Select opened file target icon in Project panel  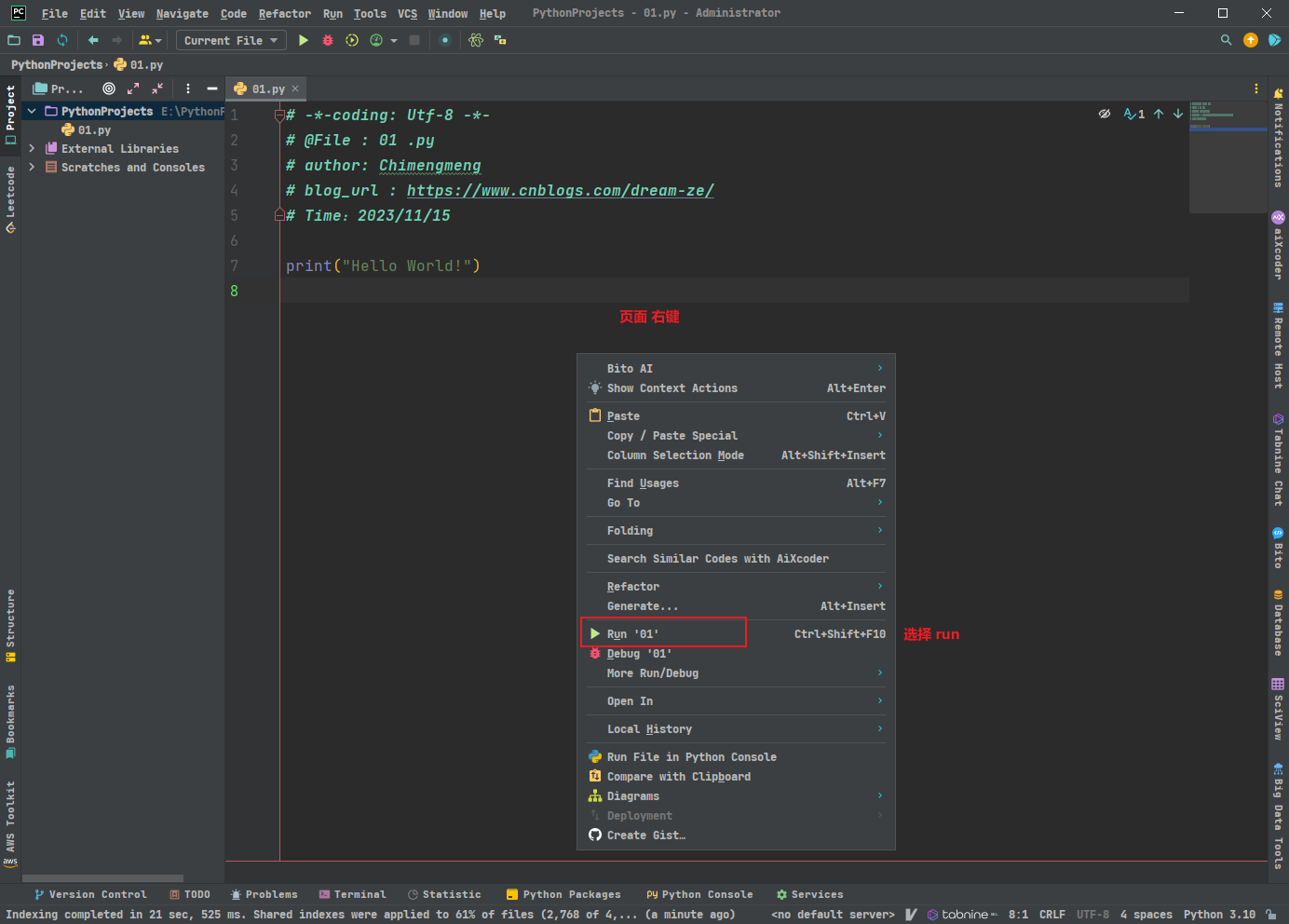(x=109, y=88)
